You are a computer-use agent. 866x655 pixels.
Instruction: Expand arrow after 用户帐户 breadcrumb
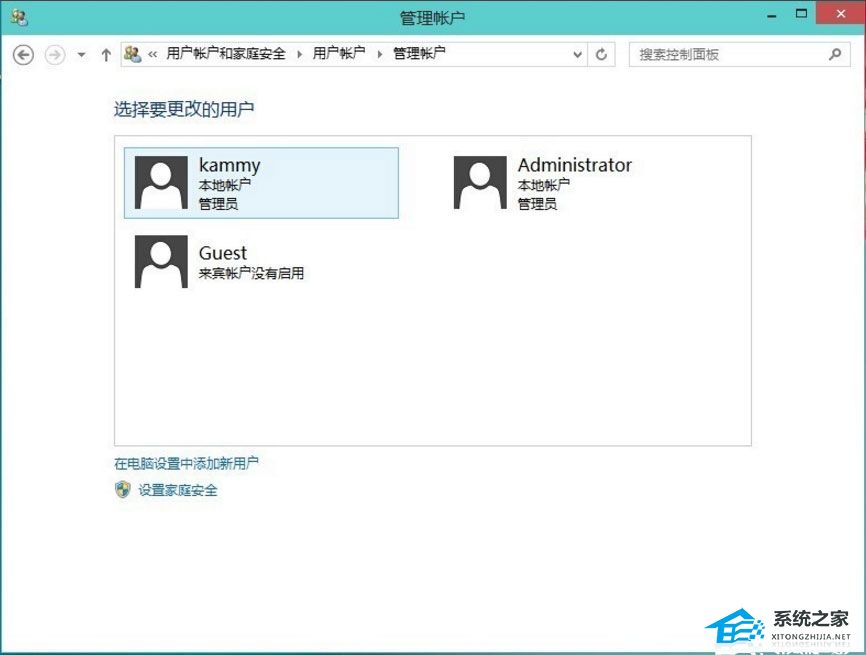[x=379, y=54]
